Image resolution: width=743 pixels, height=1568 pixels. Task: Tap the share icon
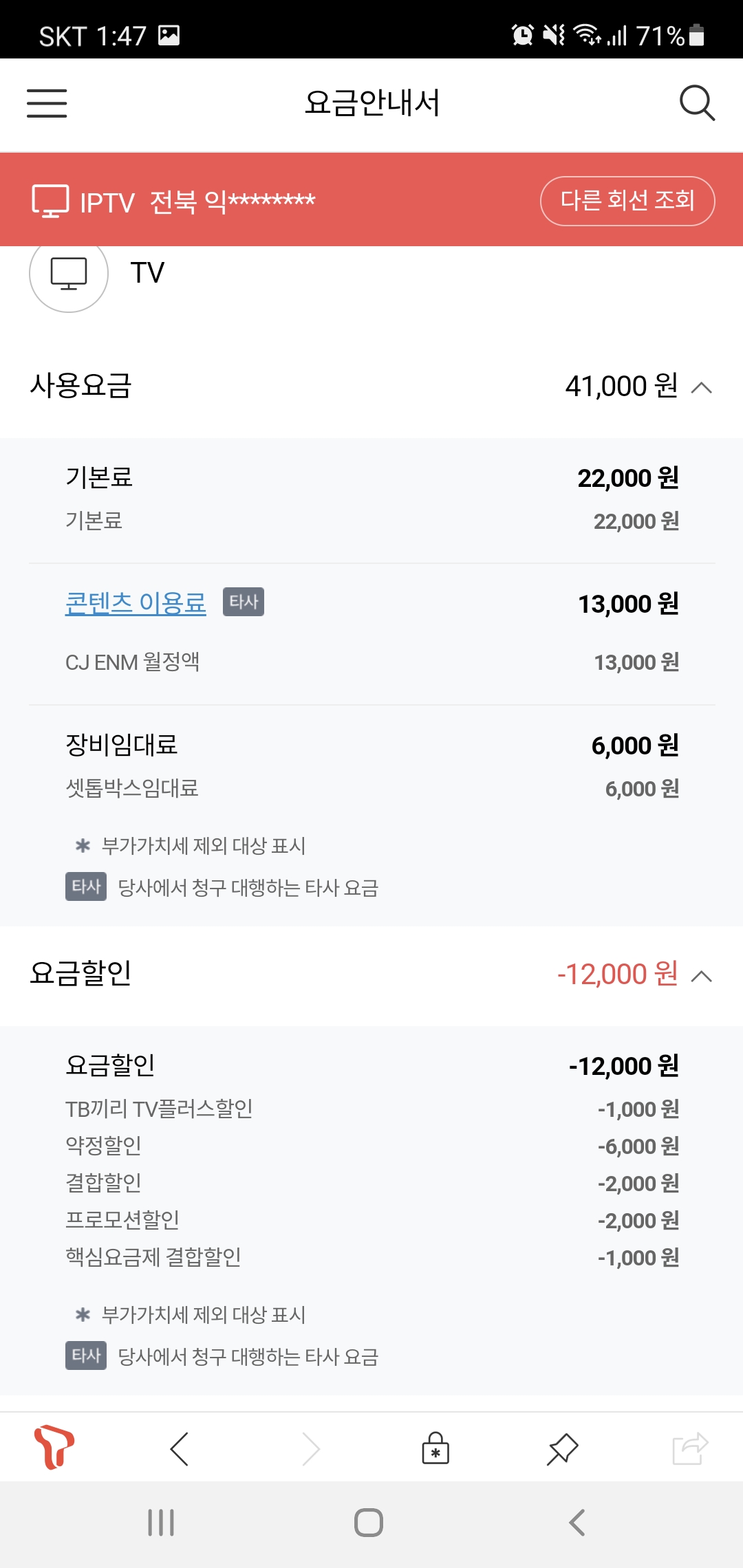[689, 1448]
